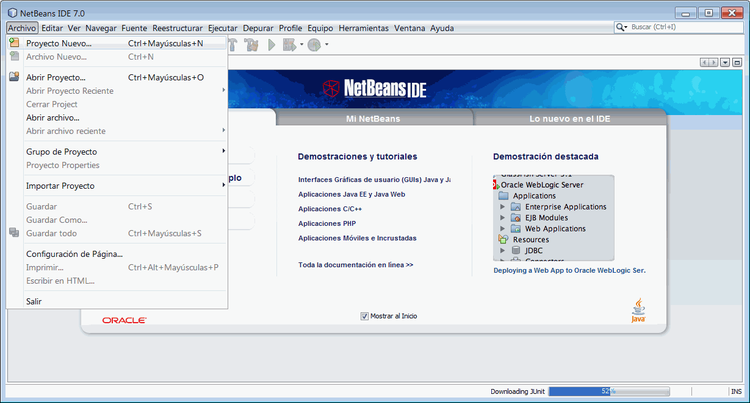Choose Abrir Proyecto... from the menu
Viewport: 750px width, 403px height.
(117, 77)
